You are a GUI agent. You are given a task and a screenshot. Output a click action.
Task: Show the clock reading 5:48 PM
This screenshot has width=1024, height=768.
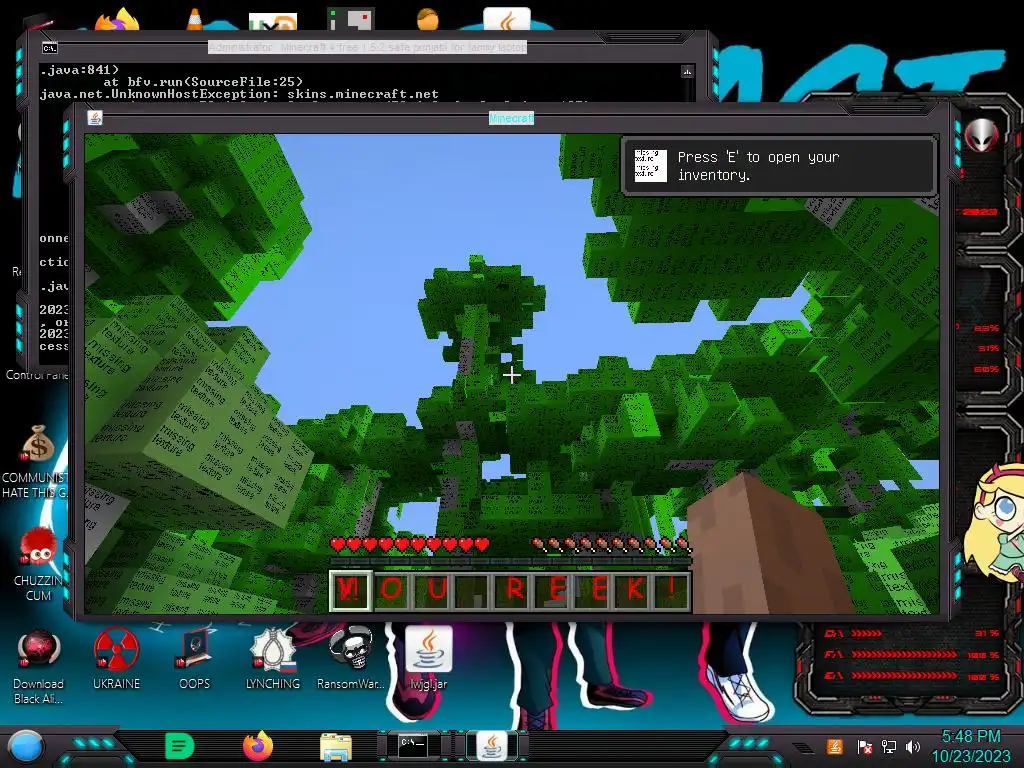[x=970, y=737]
